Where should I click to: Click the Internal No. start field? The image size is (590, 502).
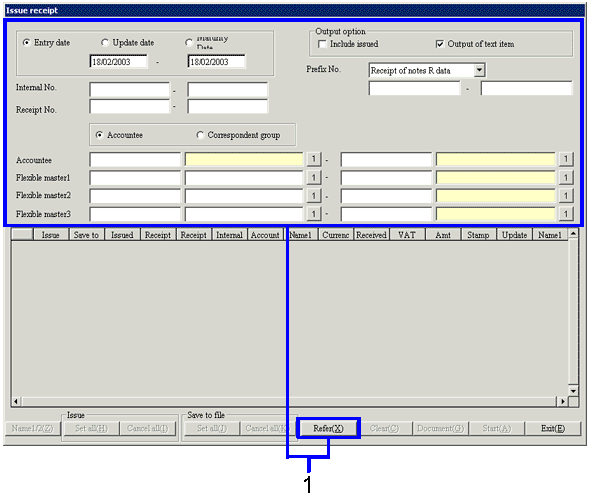click(129, 90)
